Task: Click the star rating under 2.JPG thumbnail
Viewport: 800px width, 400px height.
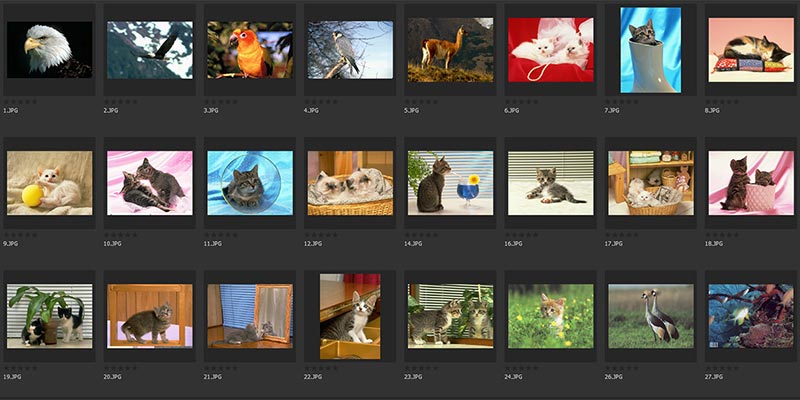Action: [120, 102]
